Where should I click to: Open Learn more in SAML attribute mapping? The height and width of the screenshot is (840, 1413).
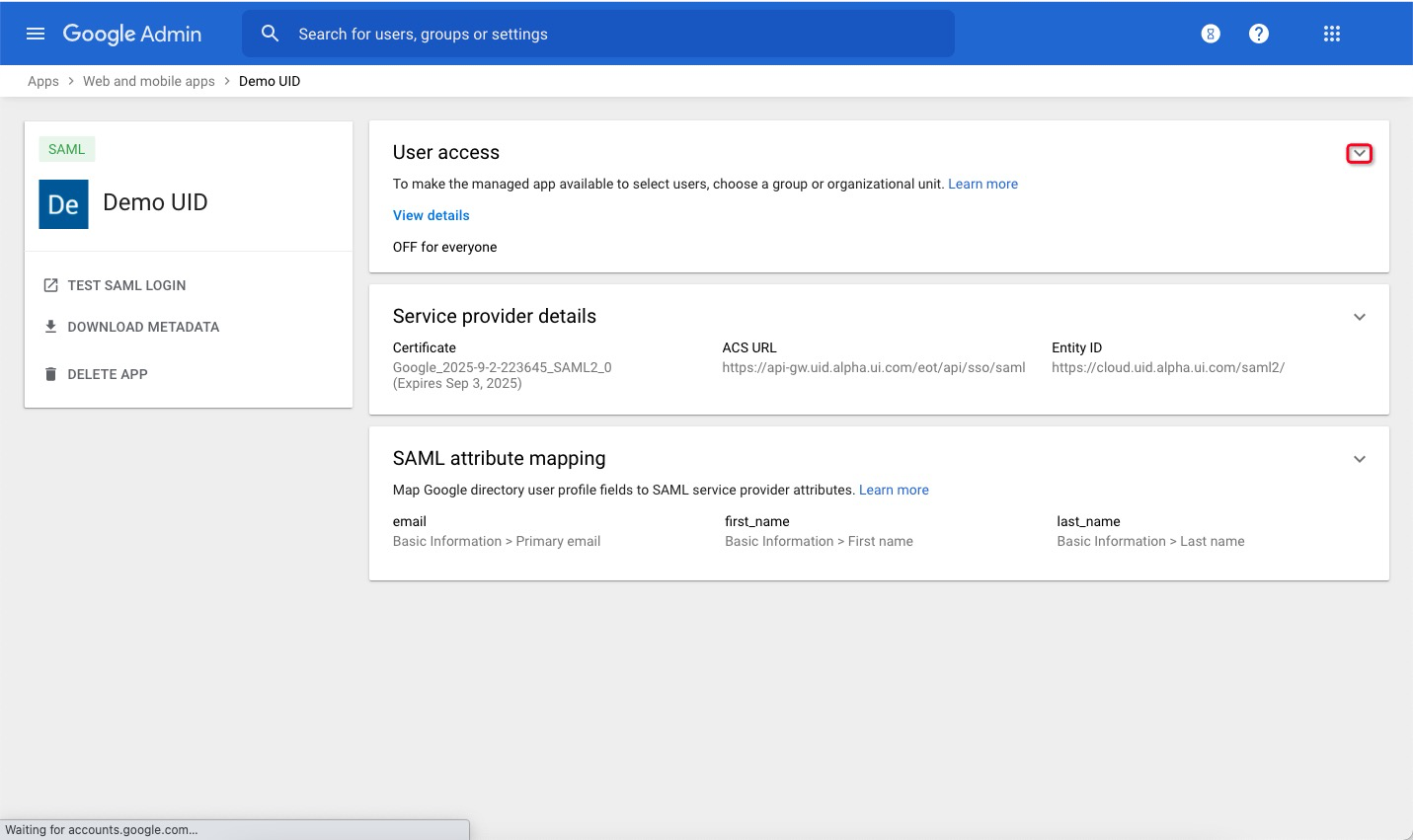[x=894, y=490]
